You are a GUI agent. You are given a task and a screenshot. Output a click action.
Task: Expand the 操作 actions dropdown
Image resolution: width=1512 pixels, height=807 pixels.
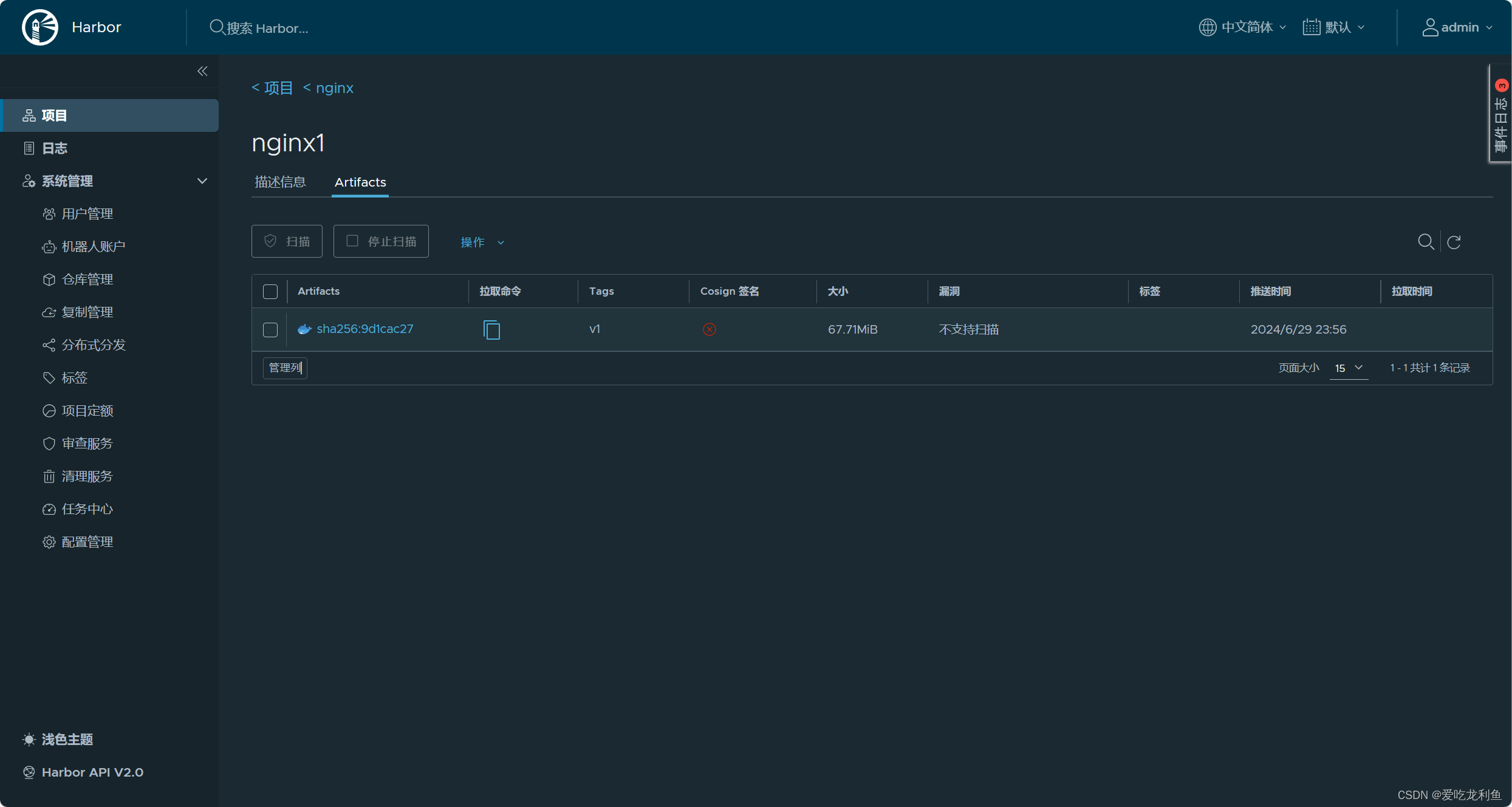point(482,242)
